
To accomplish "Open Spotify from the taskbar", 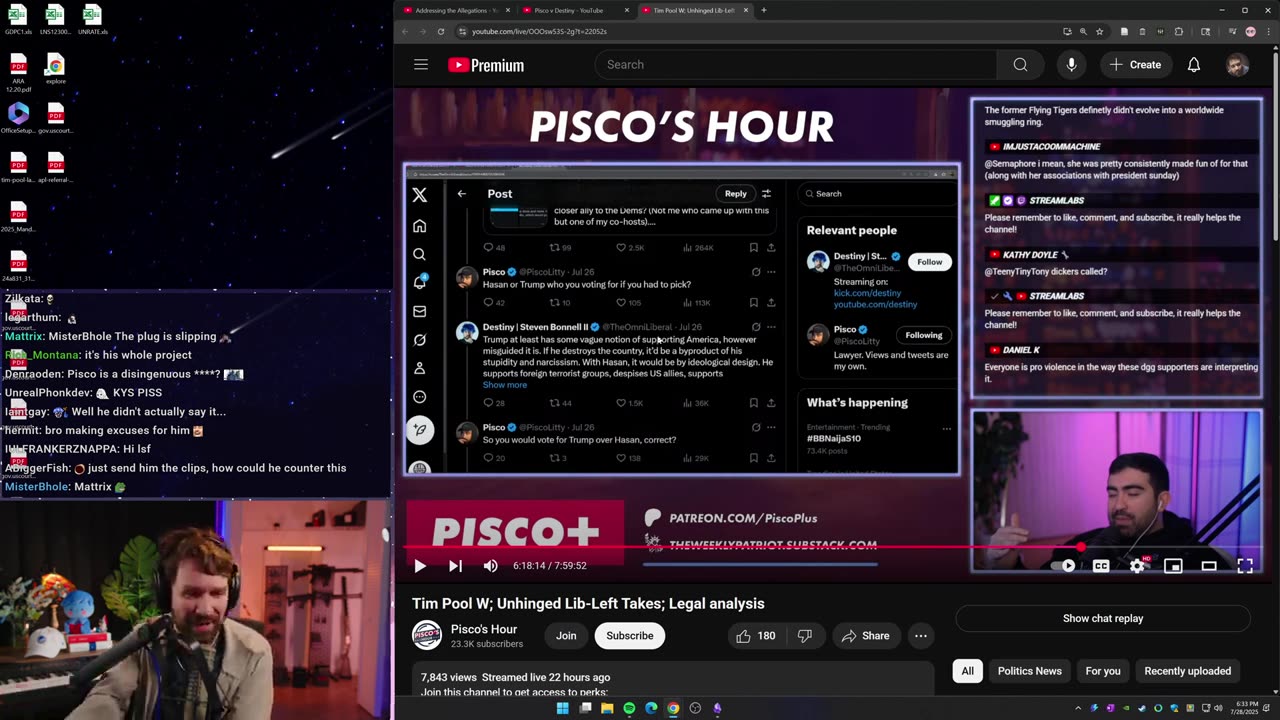I will tap(629, 708).
